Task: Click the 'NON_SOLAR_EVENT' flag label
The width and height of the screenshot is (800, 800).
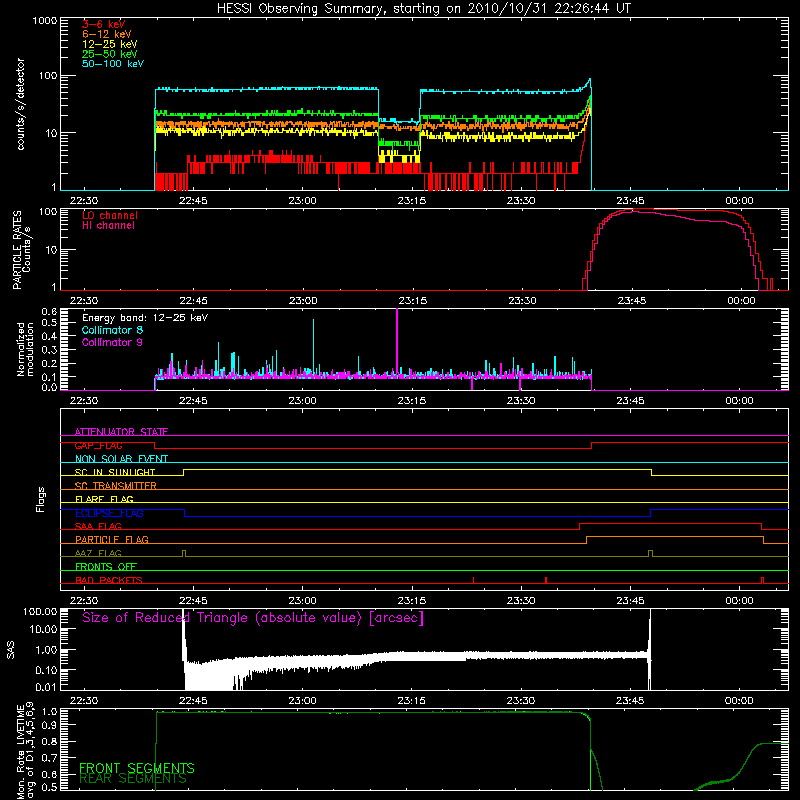Action: pos(121,459)
